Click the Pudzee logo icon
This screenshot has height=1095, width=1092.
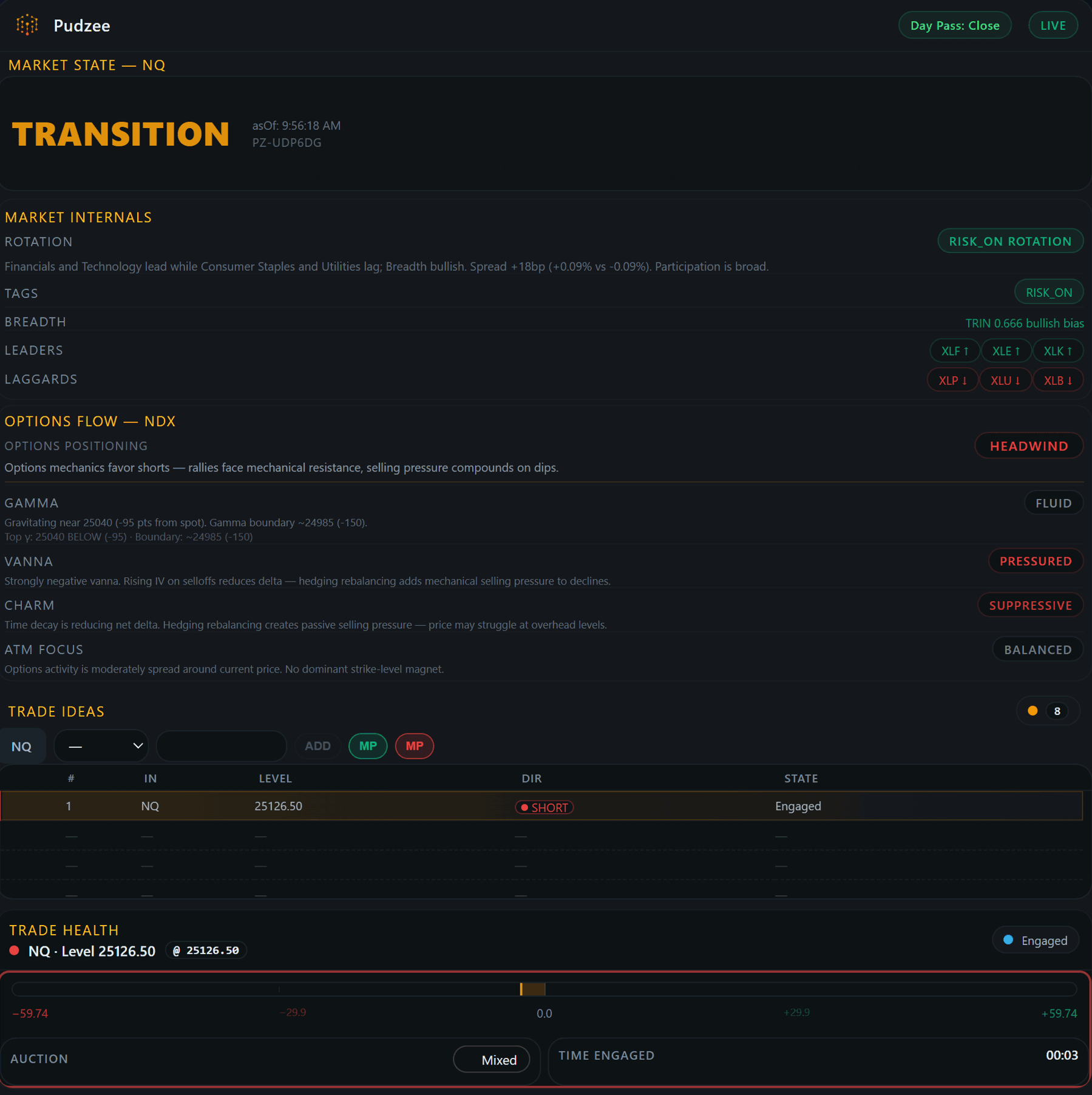click(27, 25)
